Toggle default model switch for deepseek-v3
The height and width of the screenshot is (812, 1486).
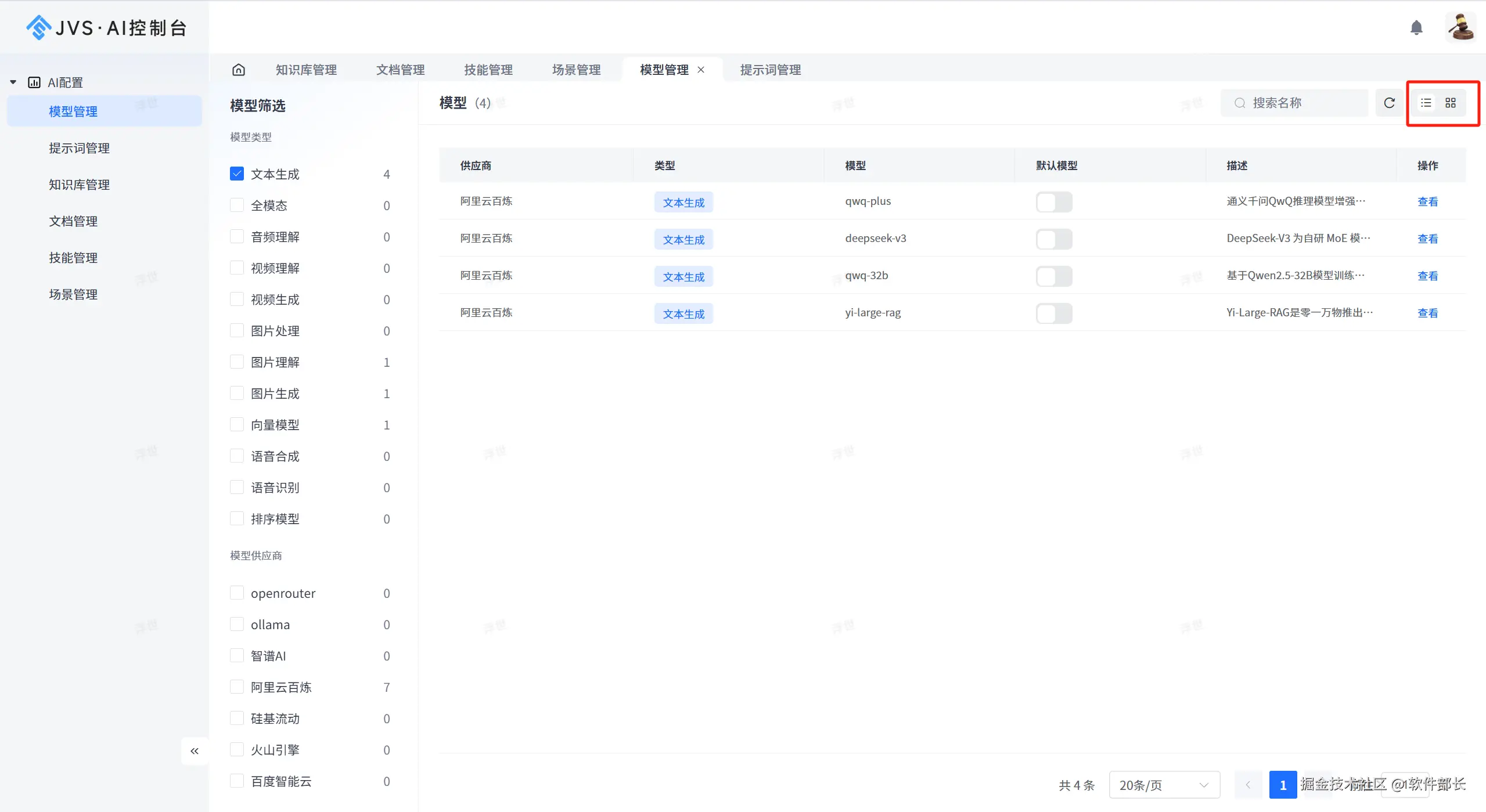1053,239
